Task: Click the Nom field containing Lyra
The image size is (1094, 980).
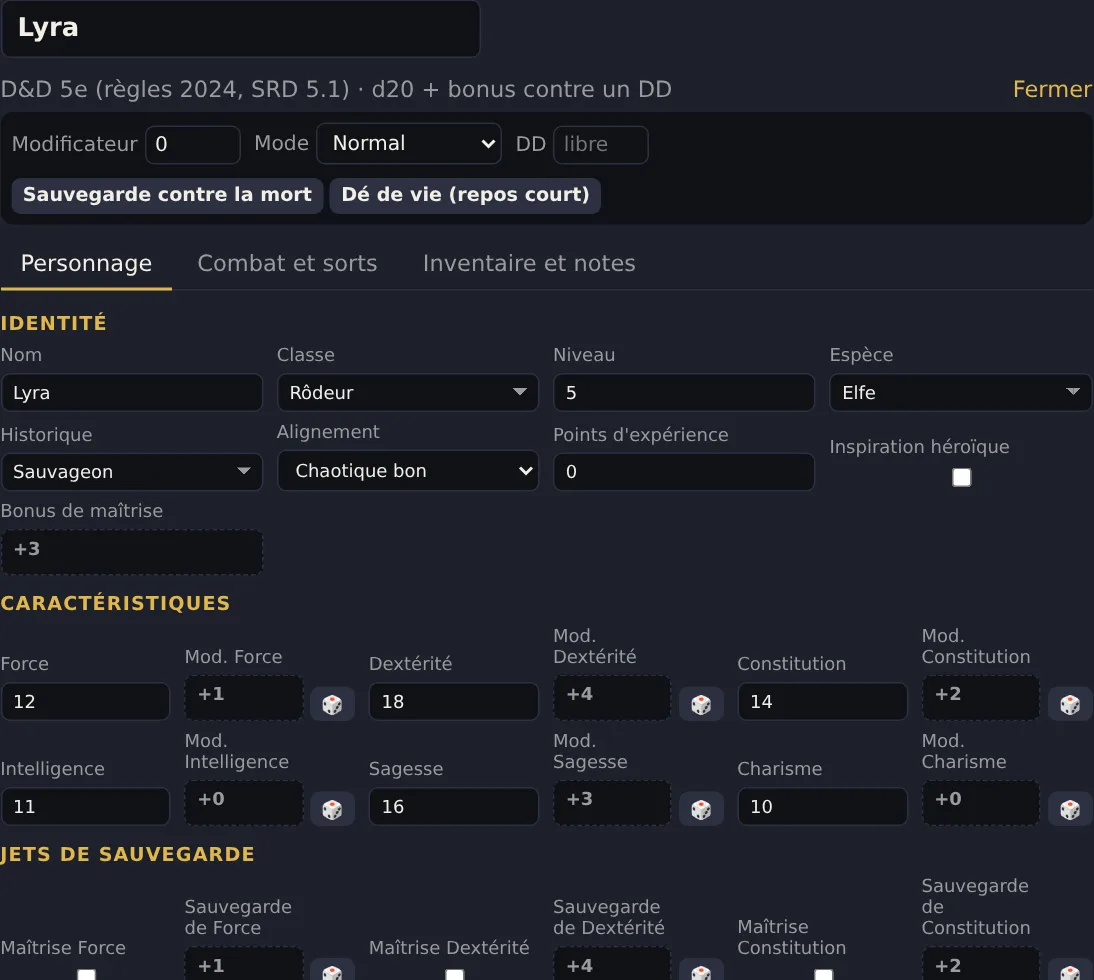Action: tap(132, 393)
